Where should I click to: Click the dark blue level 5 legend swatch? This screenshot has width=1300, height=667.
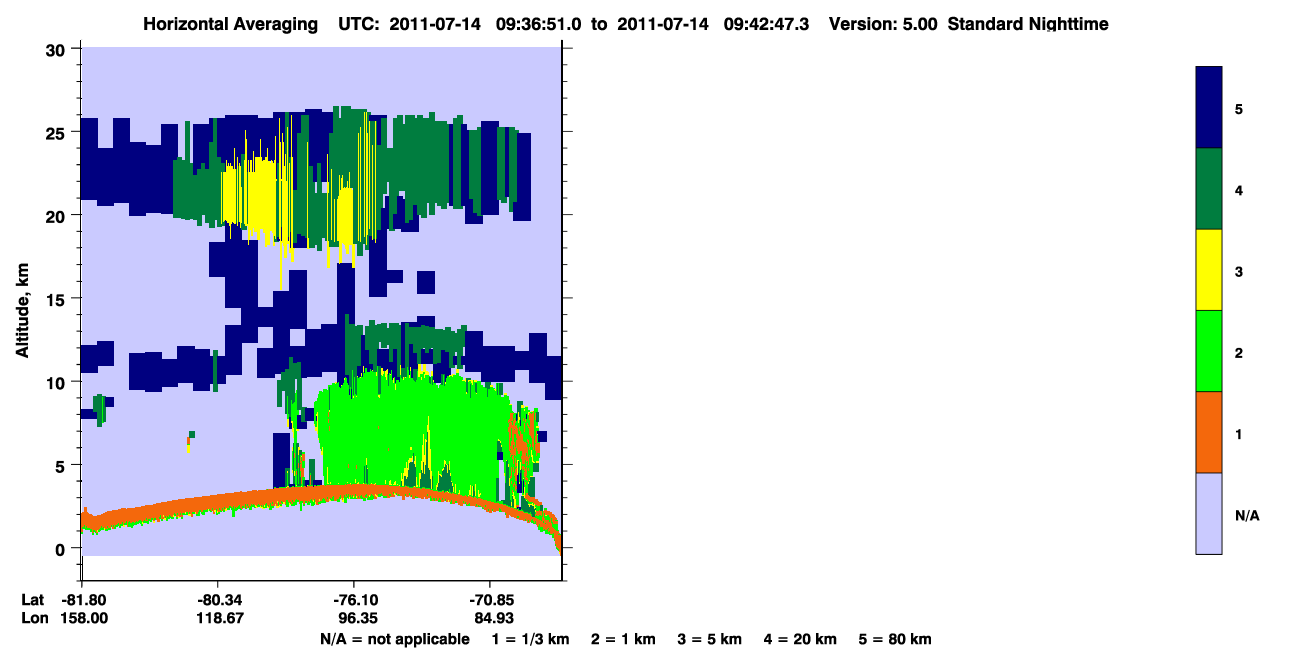coord(1209,107)
